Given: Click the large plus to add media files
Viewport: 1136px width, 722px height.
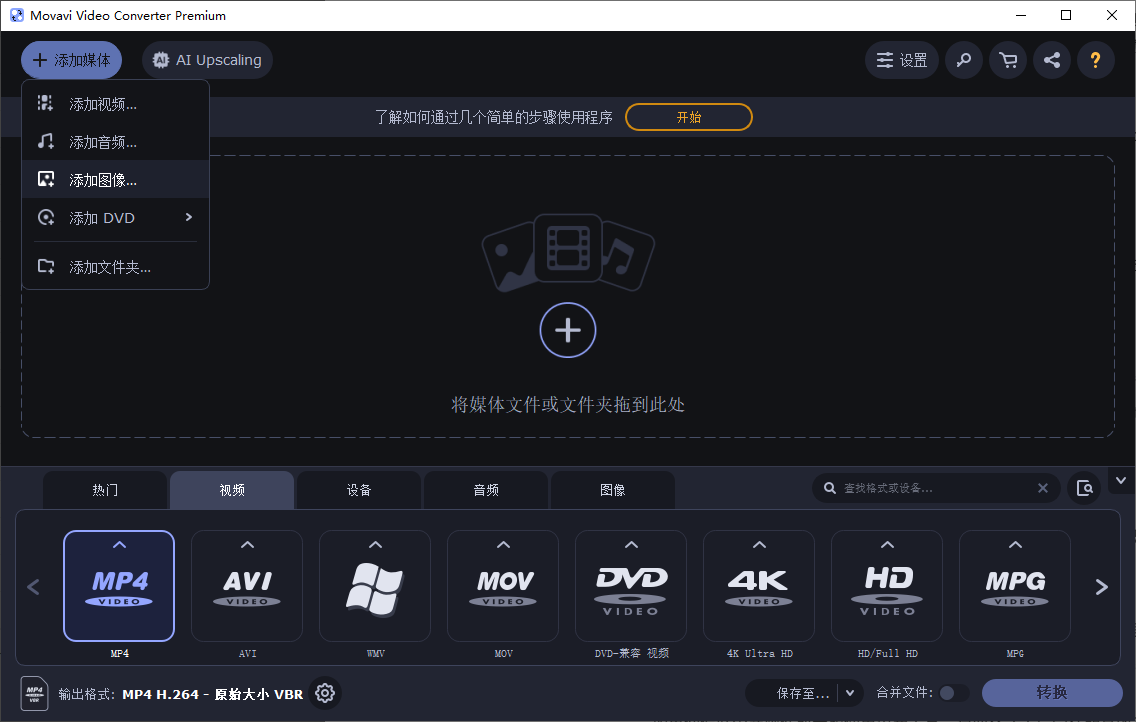Looking at the screenshot, I should pyautogui.click(x=568, y=330).
